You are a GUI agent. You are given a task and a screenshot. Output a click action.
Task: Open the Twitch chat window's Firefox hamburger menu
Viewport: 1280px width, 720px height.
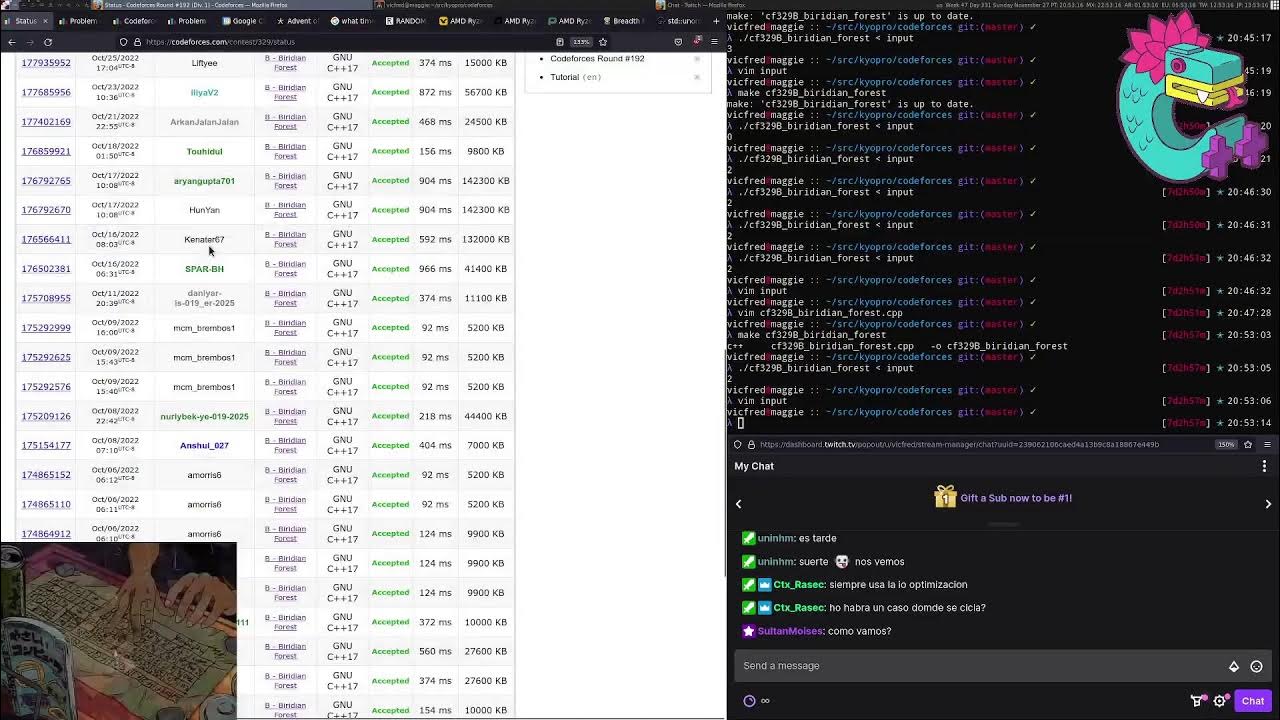tap(1267, 445)
